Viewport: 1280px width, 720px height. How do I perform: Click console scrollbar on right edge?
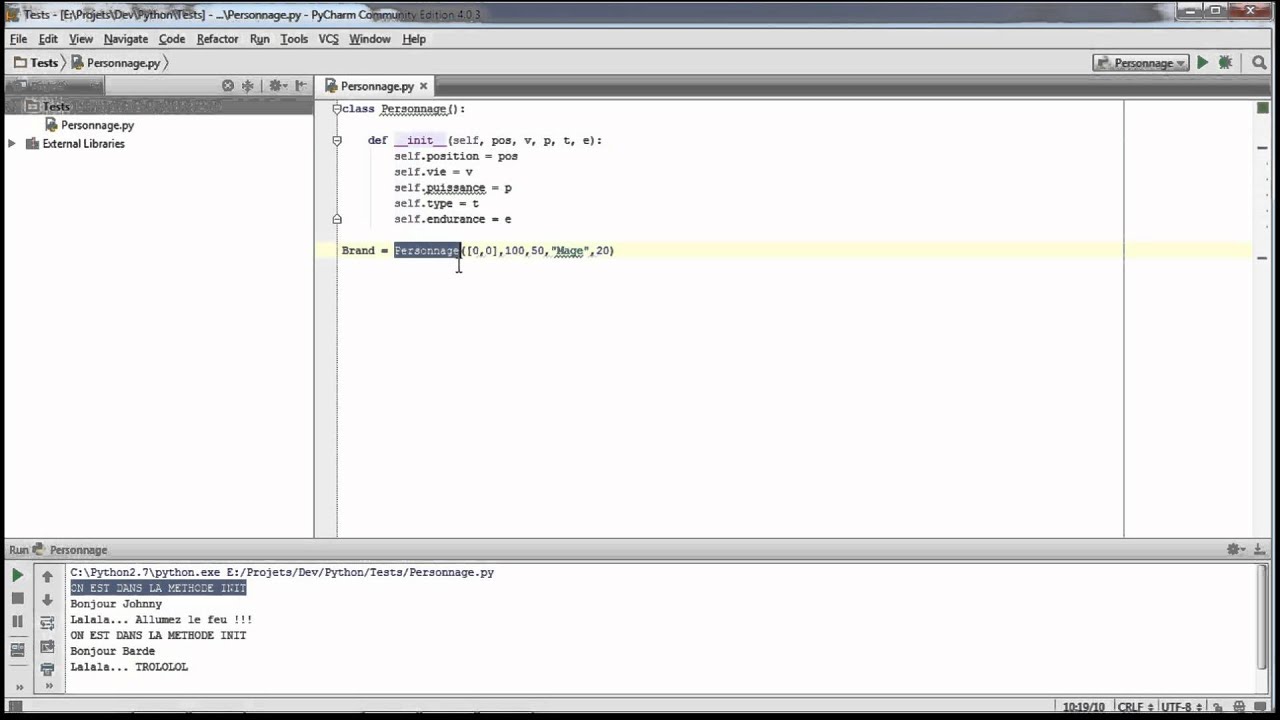coord(1264,619)
